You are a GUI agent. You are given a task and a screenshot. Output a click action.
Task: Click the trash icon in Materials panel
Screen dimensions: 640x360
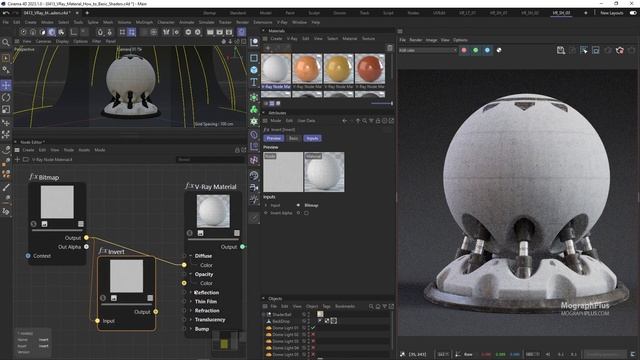390,48
